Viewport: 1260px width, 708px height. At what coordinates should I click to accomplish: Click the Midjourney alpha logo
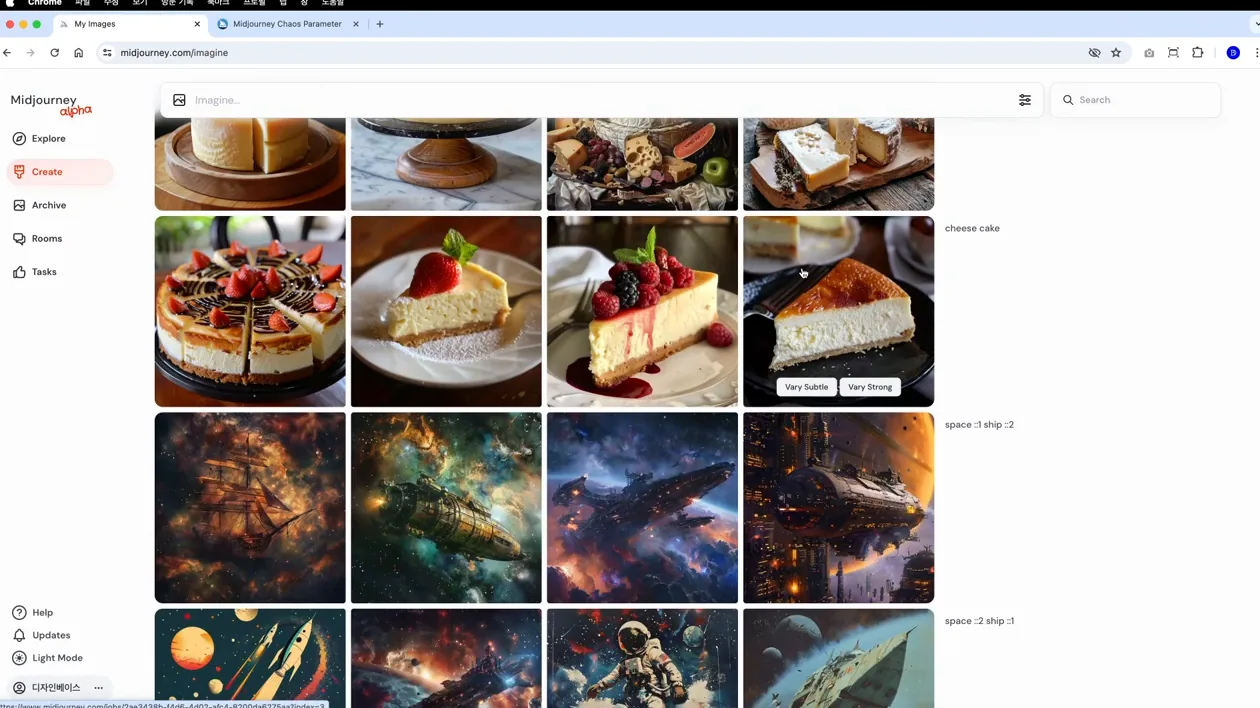(x=51, y=104)
